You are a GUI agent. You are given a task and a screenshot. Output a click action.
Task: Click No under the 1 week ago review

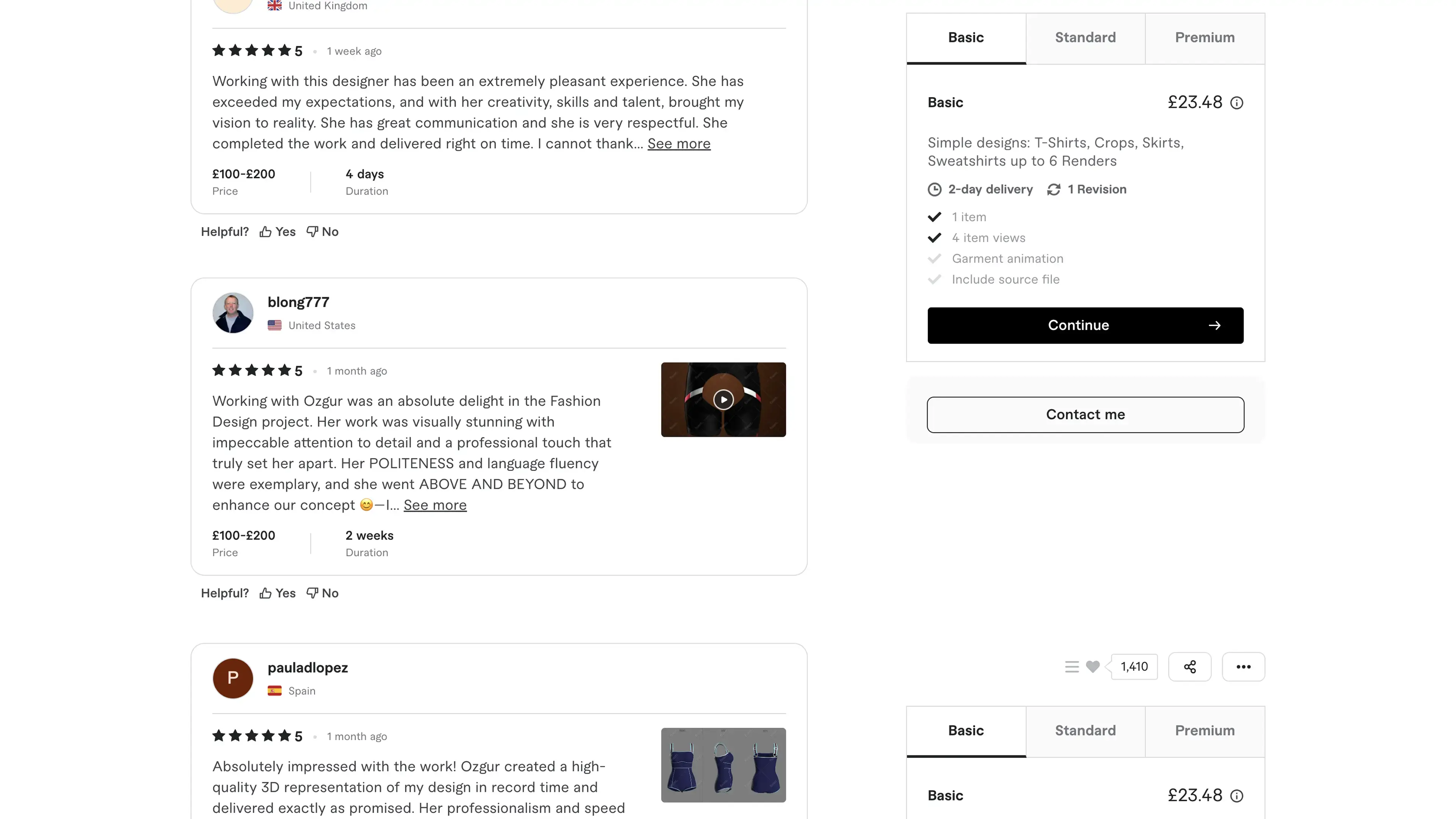coord(323,232)
